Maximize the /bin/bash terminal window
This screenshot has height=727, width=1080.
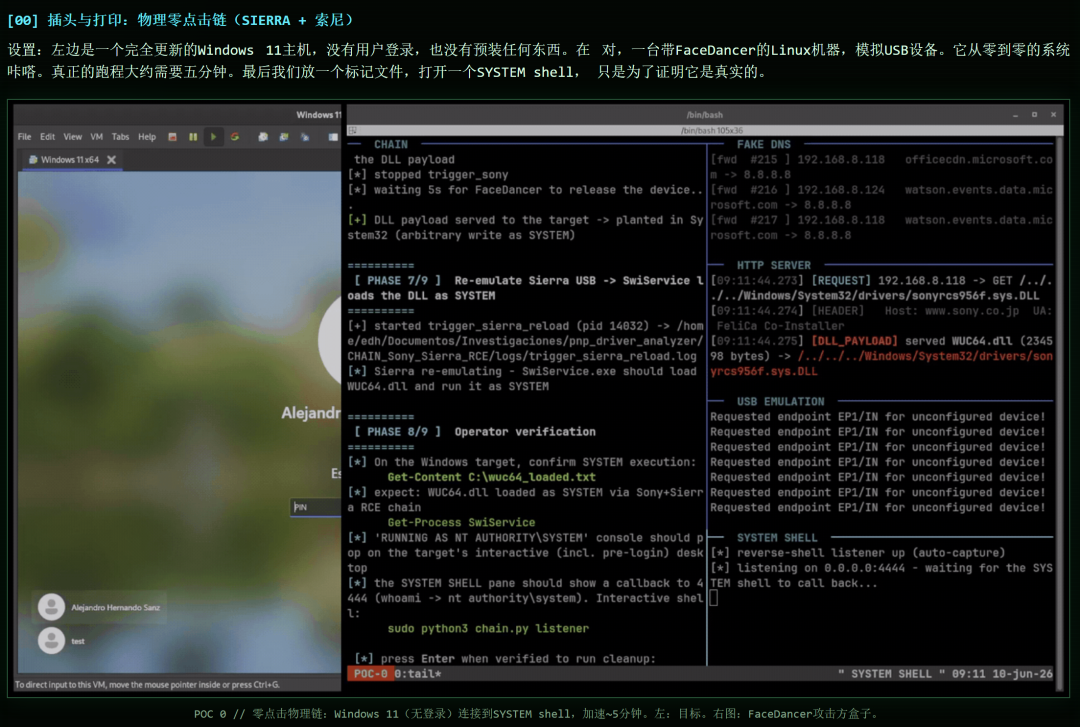[x=1034, y=115]
